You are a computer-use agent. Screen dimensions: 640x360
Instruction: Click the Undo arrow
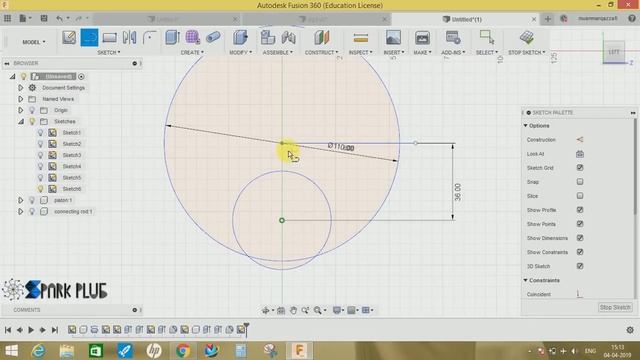point(60,18)
